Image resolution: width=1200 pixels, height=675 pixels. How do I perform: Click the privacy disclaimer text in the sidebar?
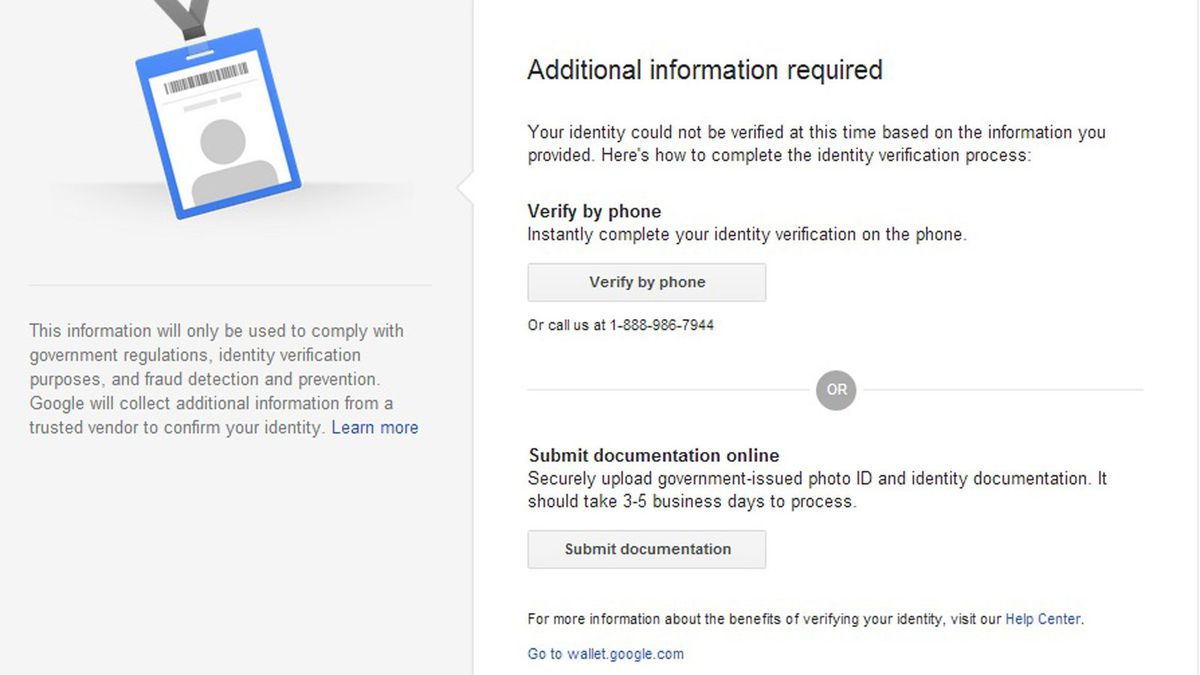(216, 378)
